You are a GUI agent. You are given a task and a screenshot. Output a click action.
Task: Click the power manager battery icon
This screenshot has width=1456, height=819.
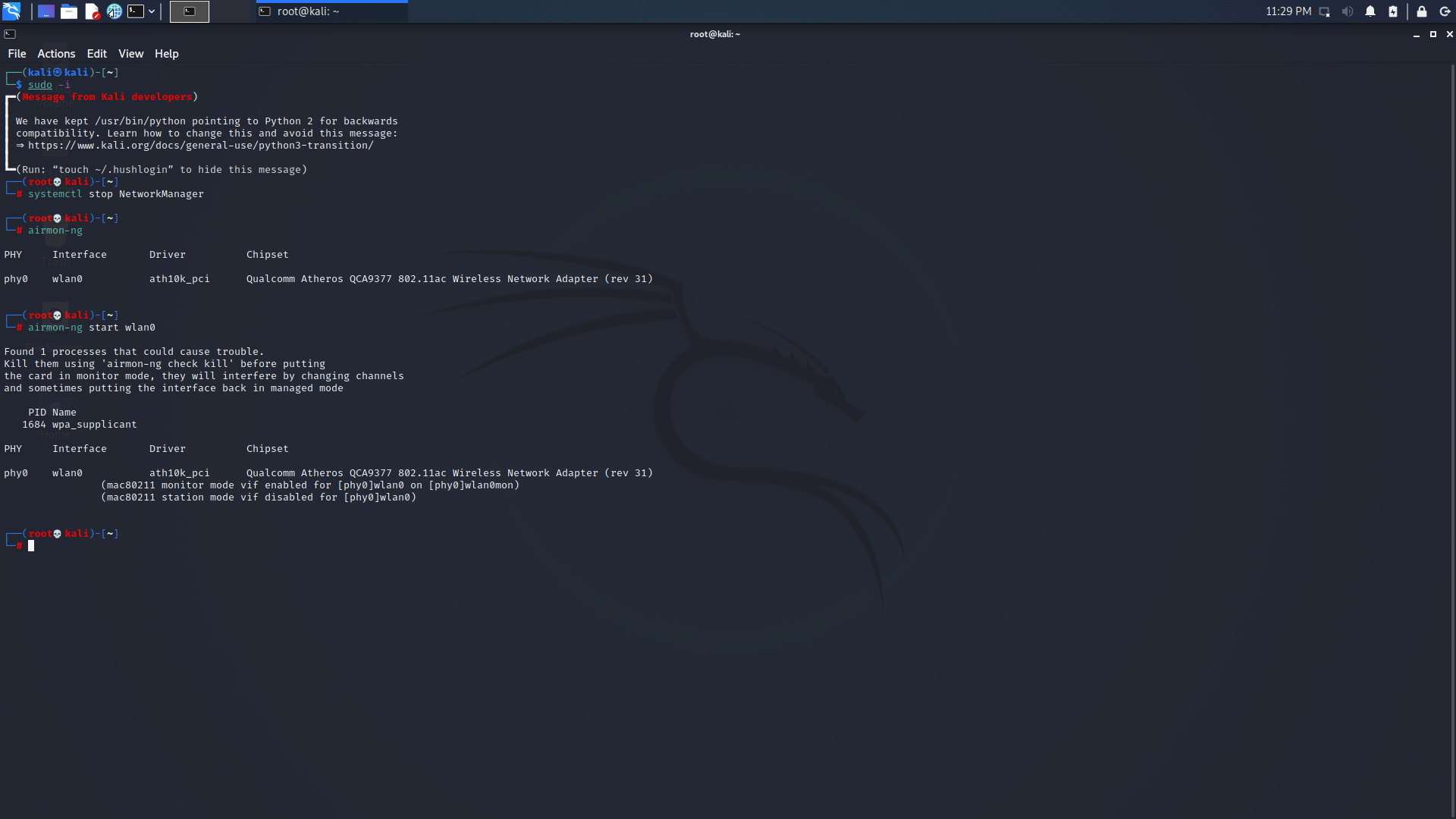click(x=1393, y=11)
